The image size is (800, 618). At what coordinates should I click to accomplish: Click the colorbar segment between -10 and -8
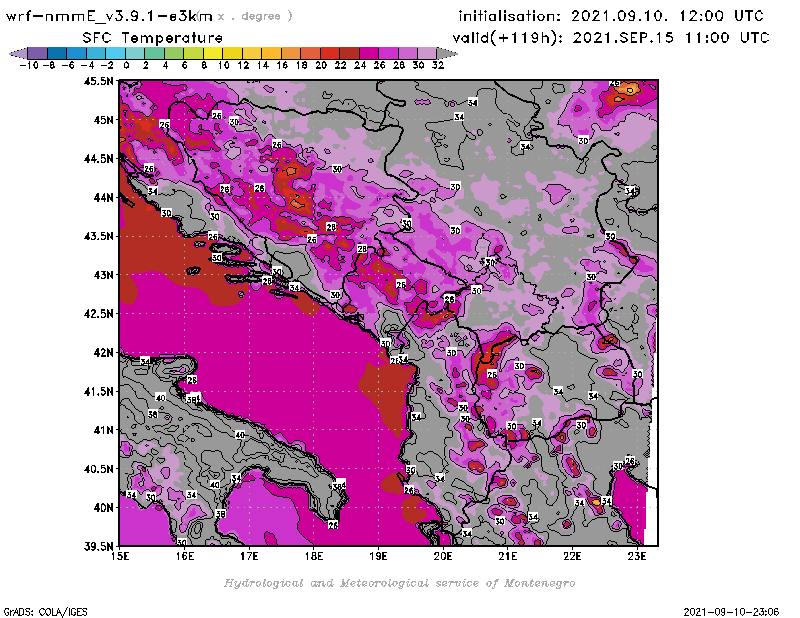click(x=37, y=53)
